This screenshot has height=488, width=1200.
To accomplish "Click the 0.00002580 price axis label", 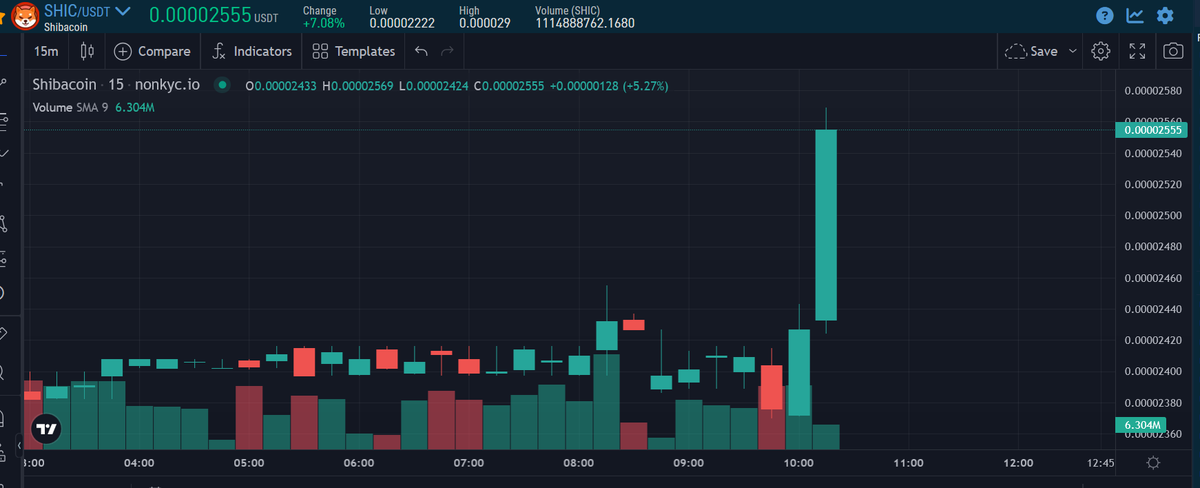I will pyautogui.click(x=1154, y=91).
